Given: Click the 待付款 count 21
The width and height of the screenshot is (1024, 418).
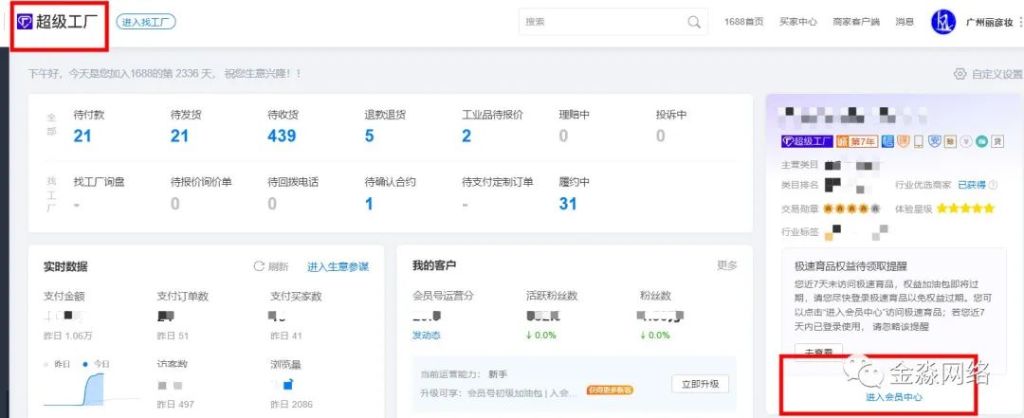Looking at the screenshot, I should [82, 136].
